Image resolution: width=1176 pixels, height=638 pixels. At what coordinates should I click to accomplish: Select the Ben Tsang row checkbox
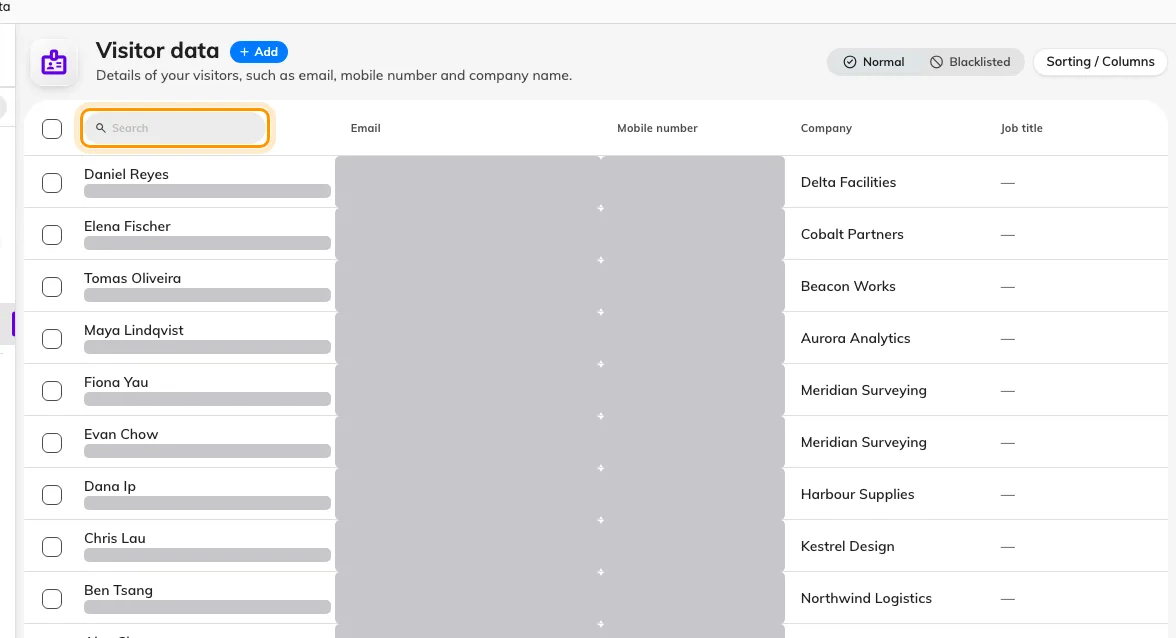point(52,599)
